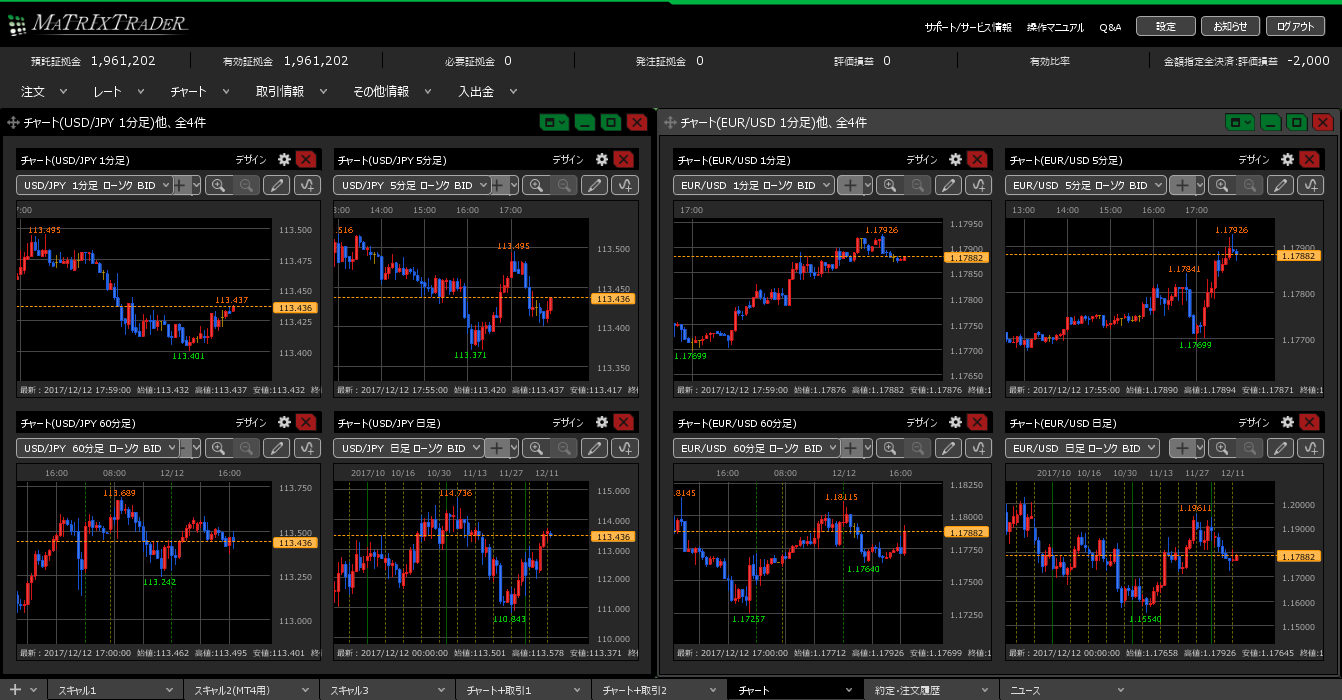Zoom out on the USD/JPY 60分足 chart
This screenshot has height=700, width=1342.
pos(247,448)
